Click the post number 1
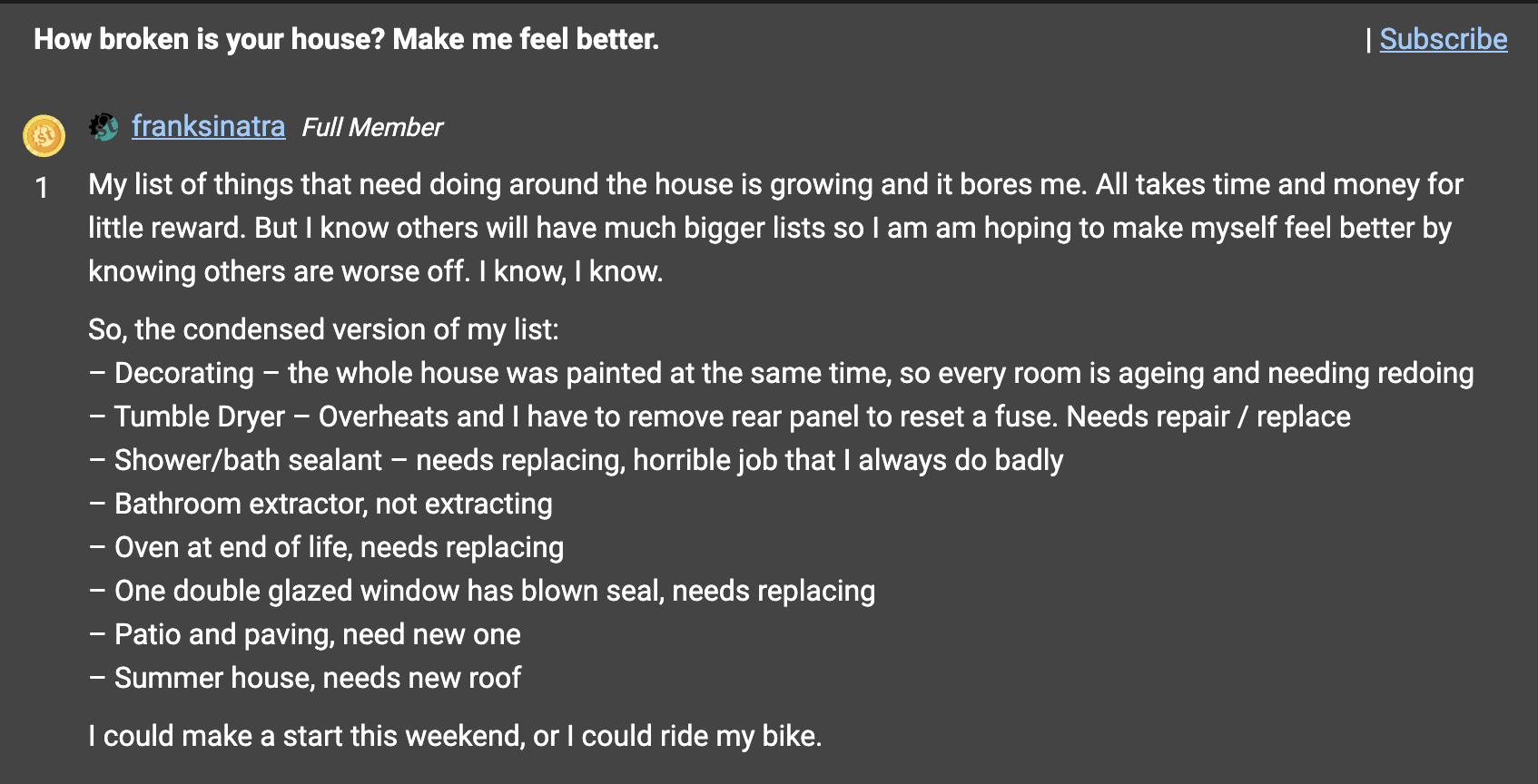Image resolution: width=1538 pixels, height=784 pixels. pyautogui.click(x=42, y=188)
